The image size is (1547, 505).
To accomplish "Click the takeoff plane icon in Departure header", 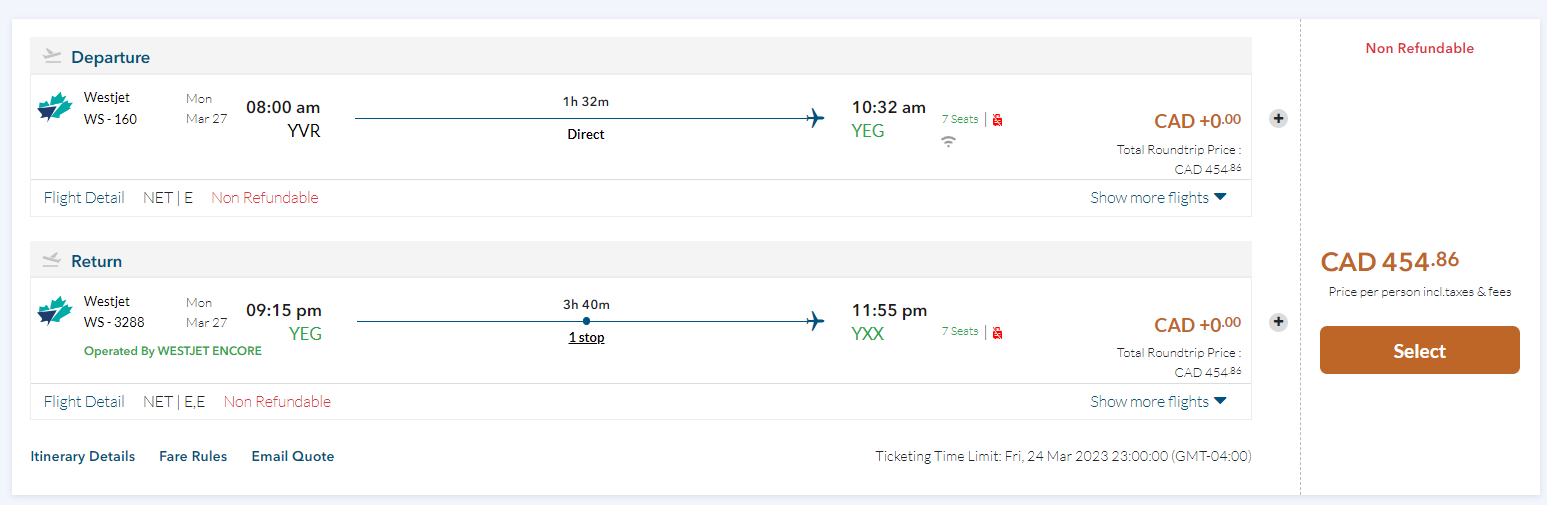I will tap(52, 57).
